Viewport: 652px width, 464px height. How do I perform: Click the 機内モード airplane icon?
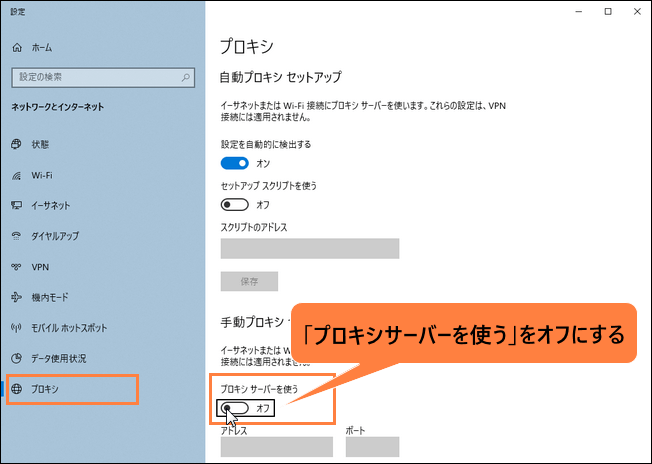click(16, 297)
